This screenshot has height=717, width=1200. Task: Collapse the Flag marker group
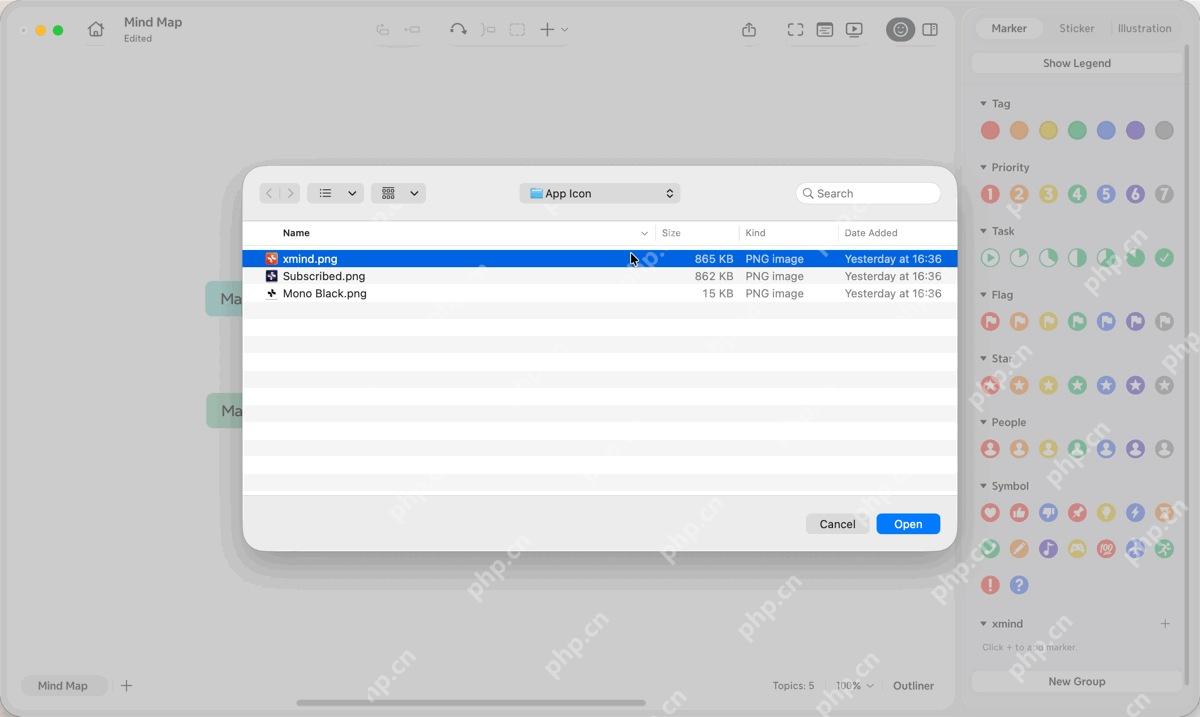(983, 295)
